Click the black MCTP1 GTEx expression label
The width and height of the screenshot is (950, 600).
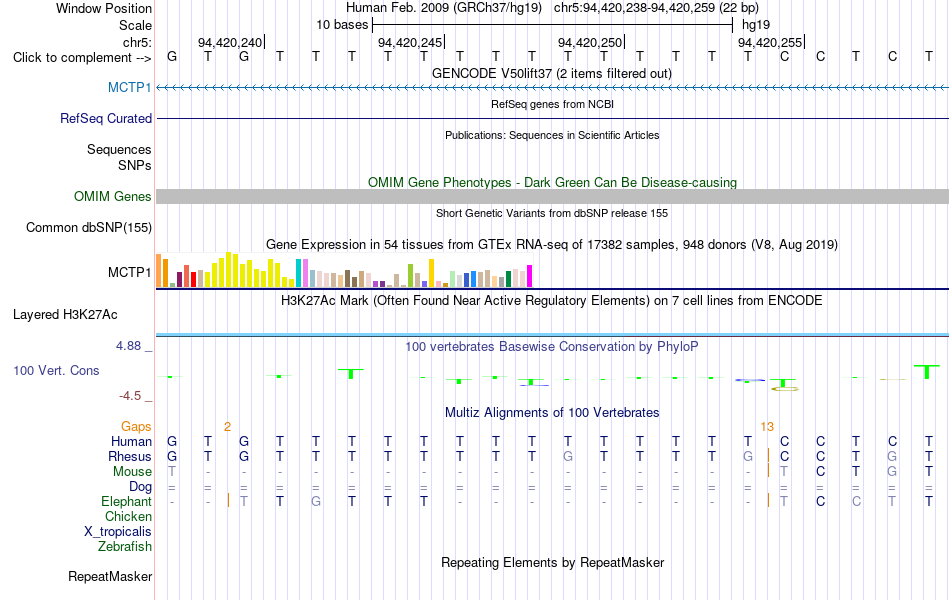[x=130, y=272]
